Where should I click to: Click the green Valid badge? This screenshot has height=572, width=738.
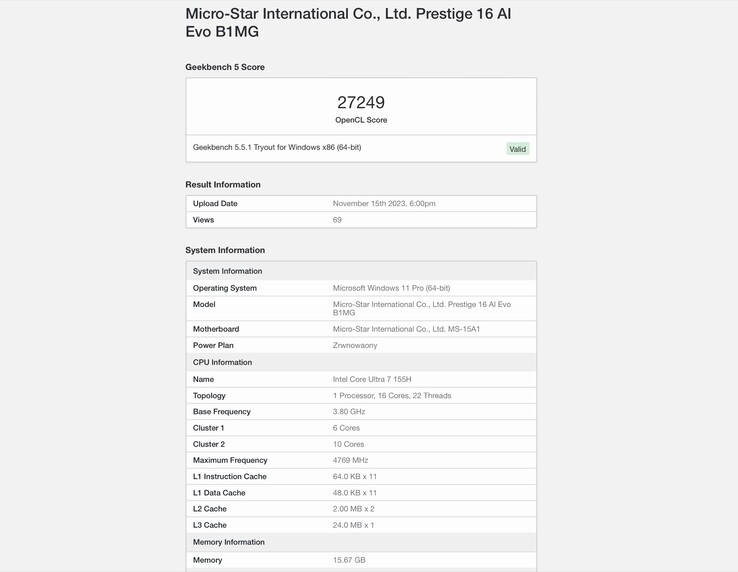click(517, 149)
